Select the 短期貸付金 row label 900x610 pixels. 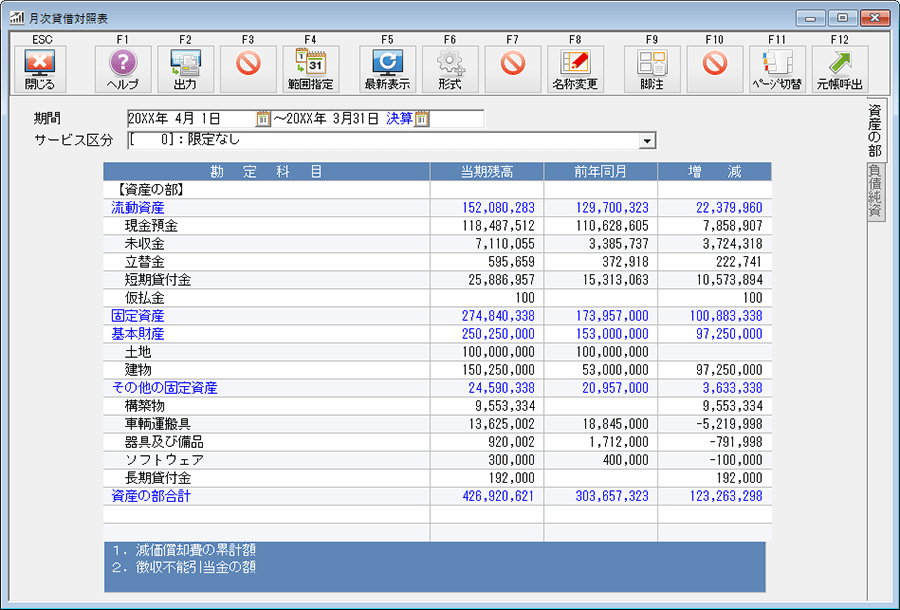(x=158, y=279)
